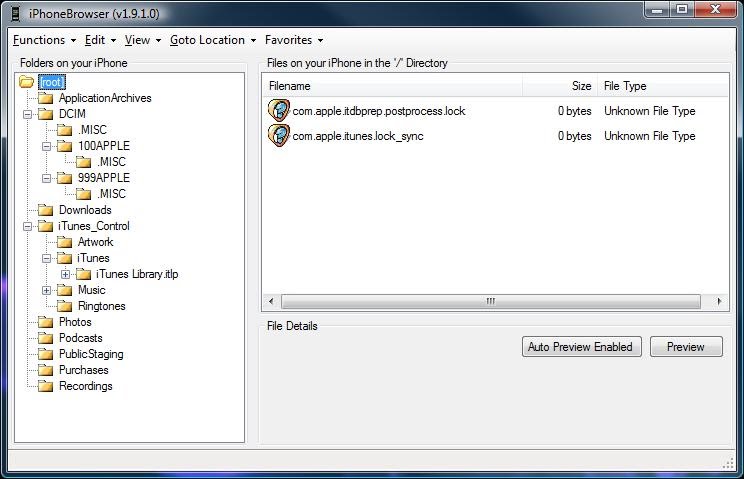
Task: Expand the Music folder node
Action: tap(46, 291)
